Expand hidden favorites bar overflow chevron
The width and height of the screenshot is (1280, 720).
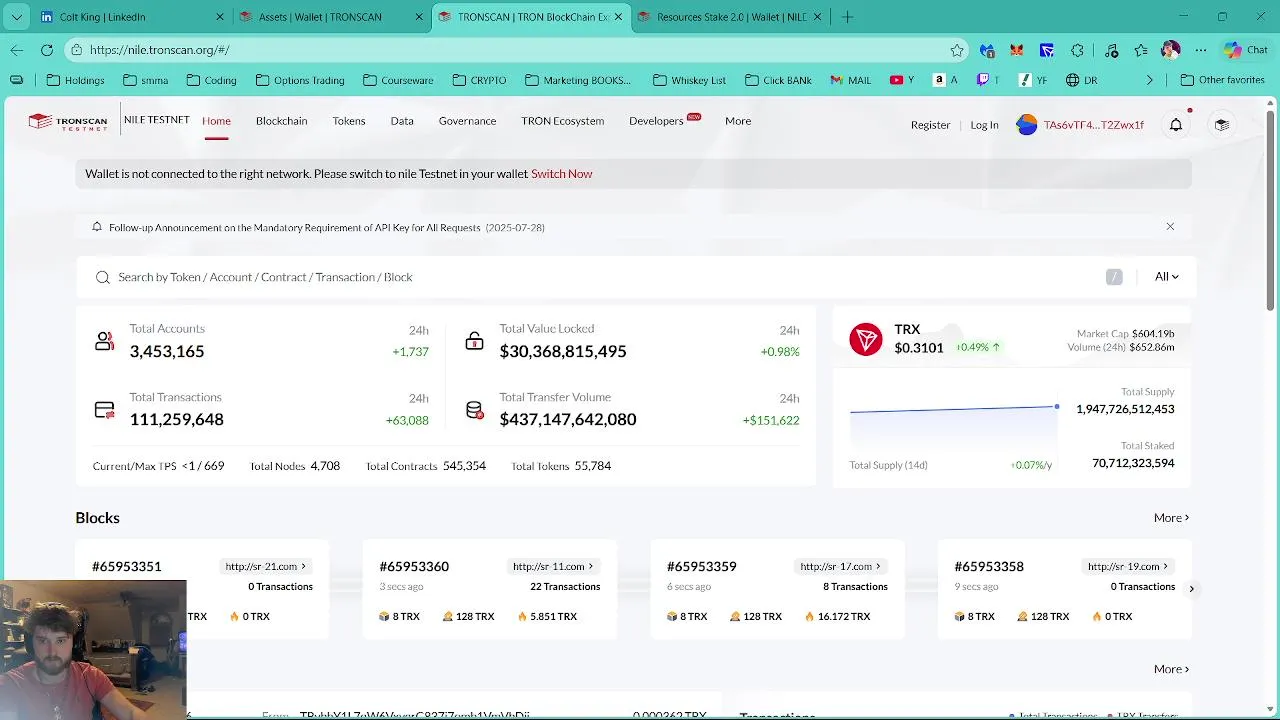pos(1149,80)
